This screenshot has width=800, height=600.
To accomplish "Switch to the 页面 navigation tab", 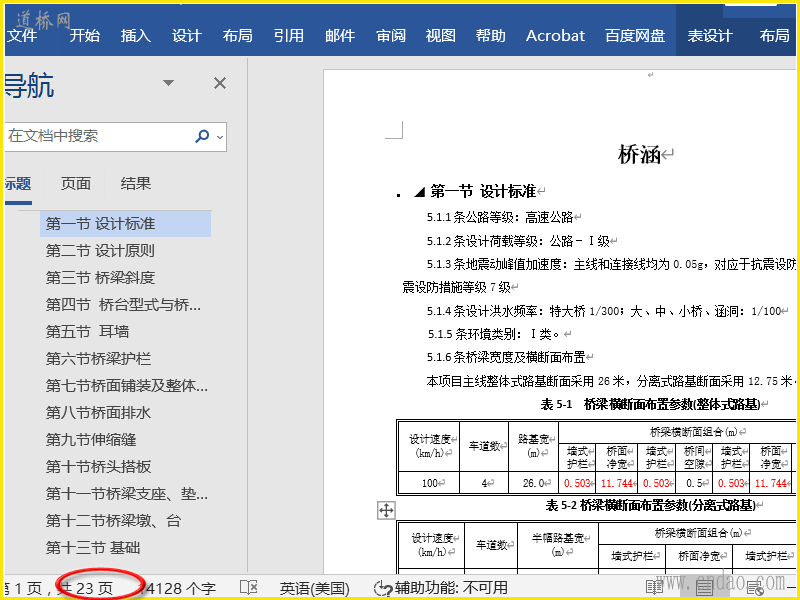I will coord(76,184).
